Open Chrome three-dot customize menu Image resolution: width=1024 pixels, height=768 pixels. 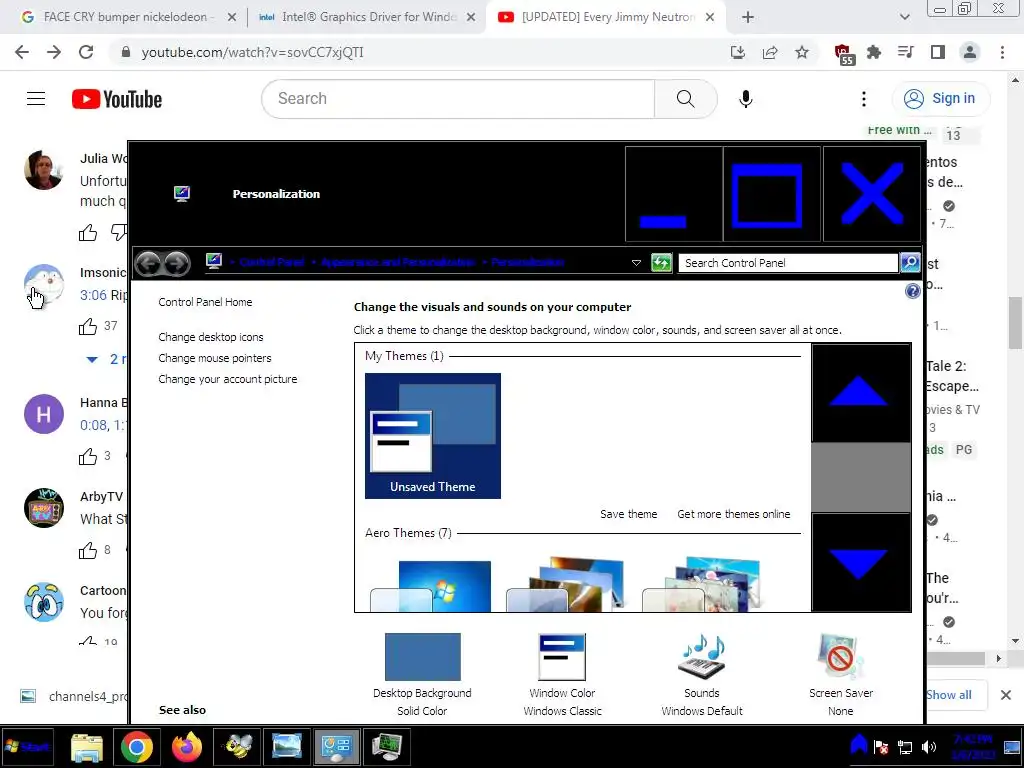click(1002, 52)
